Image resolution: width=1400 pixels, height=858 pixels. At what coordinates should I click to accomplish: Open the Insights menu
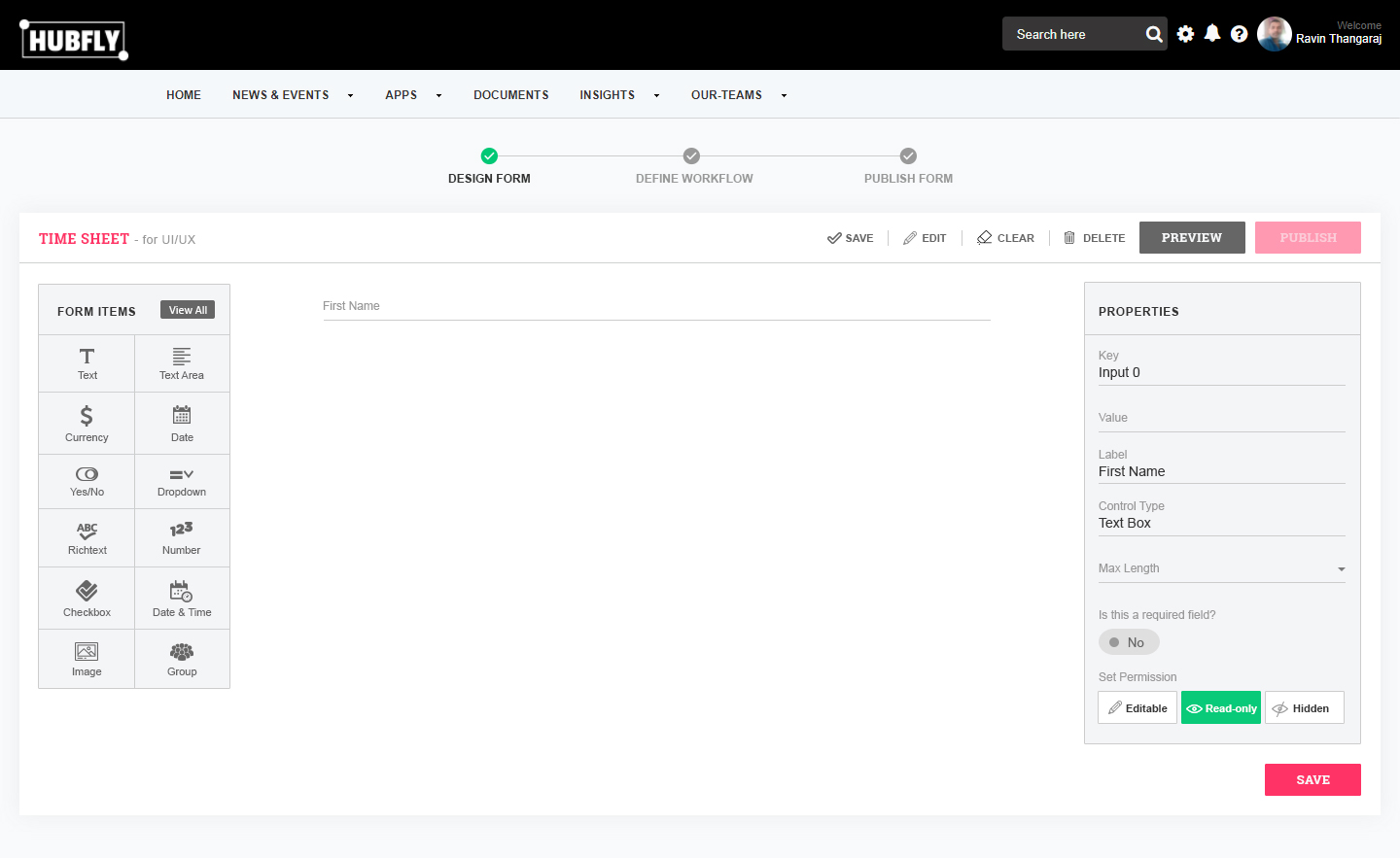608,95
